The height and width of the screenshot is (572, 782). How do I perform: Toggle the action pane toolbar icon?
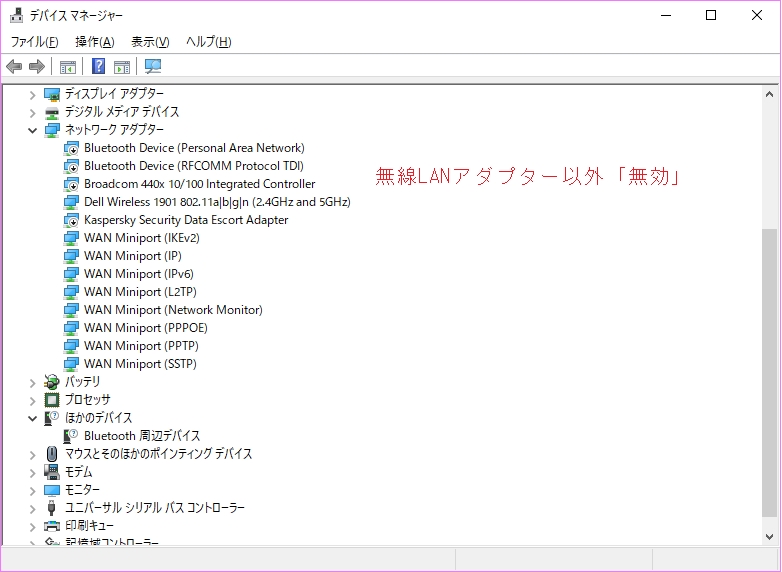coord(122,66)
